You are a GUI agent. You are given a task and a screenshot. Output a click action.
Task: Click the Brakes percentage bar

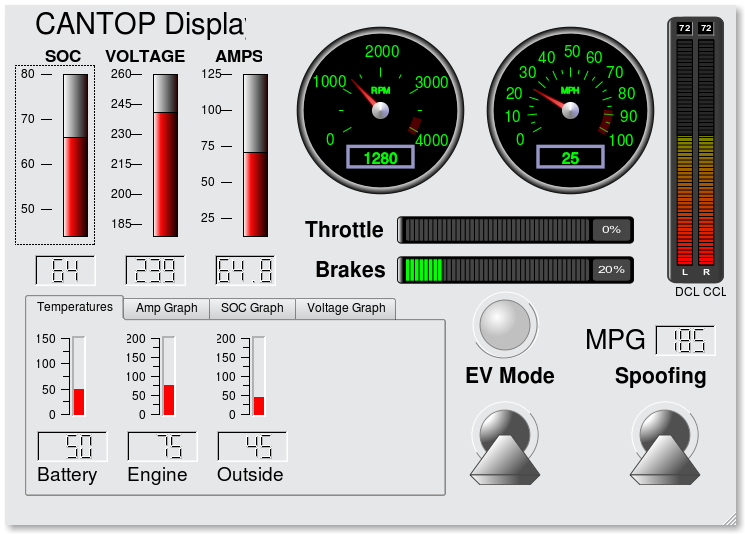click(x=515, y=270)
